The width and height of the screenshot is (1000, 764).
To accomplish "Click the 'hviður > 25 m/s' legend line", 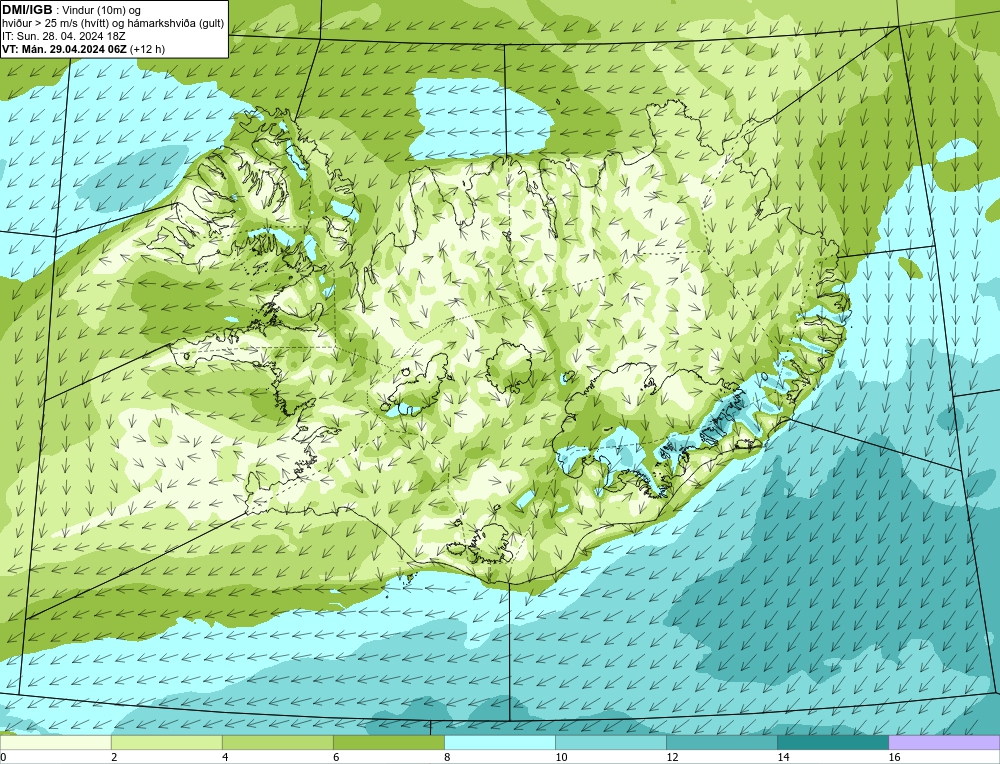I will click(112, 23).
